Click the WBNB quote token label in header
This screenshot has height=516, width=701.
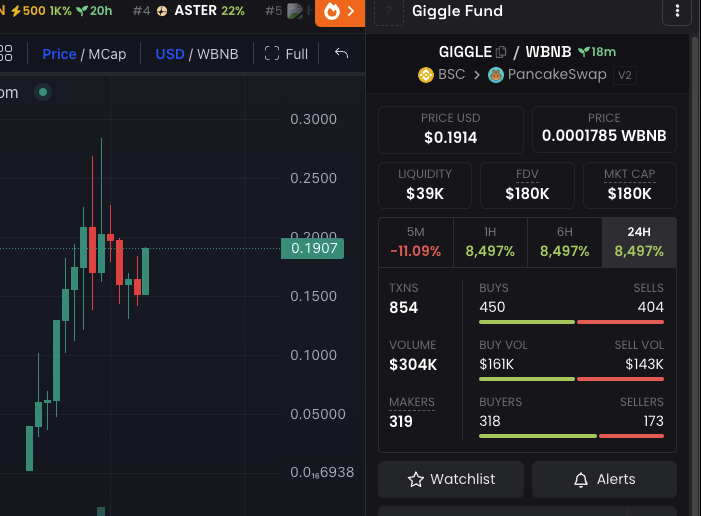[x=548, y=52]
